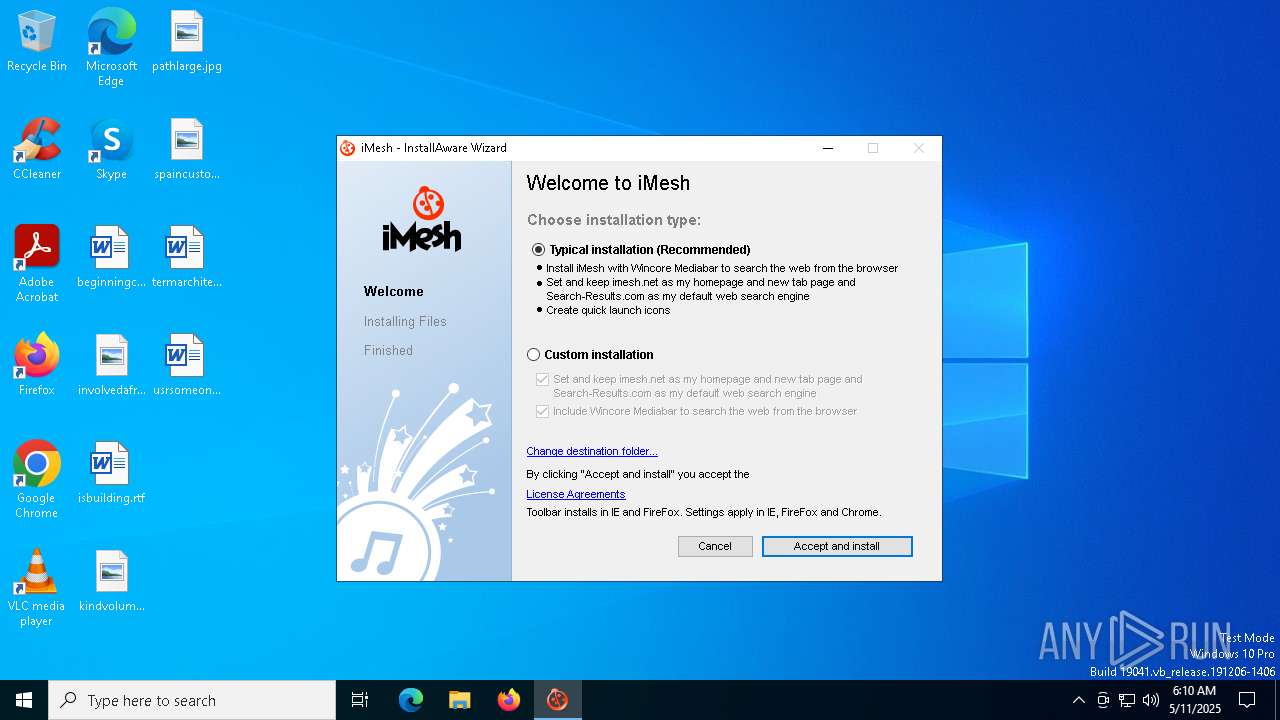
Task: Open Adobe Acrobat desktop shortcut
Action: (37, 264)
